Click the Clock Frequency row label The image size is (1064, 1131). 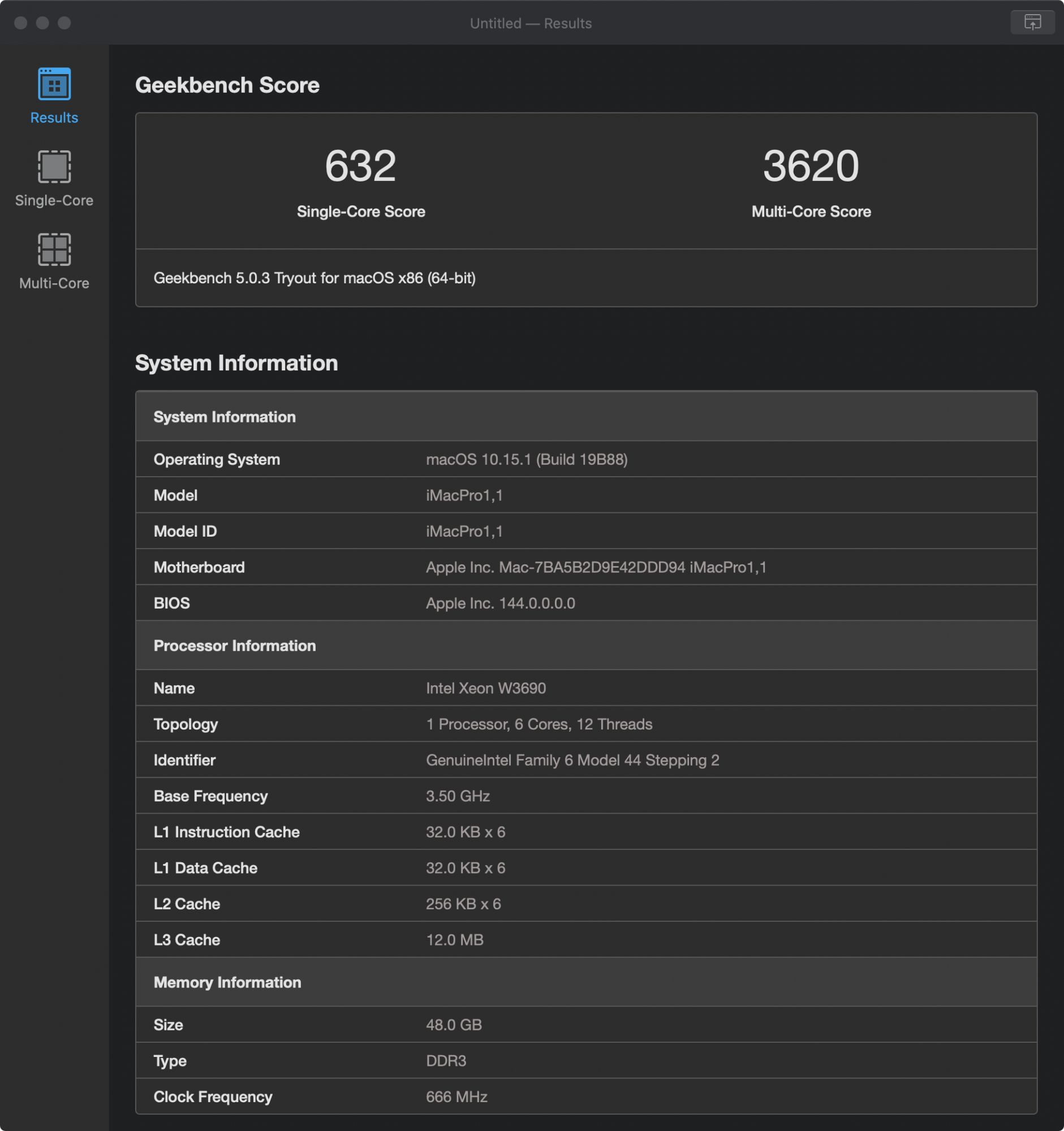(x=213, y=1097)
